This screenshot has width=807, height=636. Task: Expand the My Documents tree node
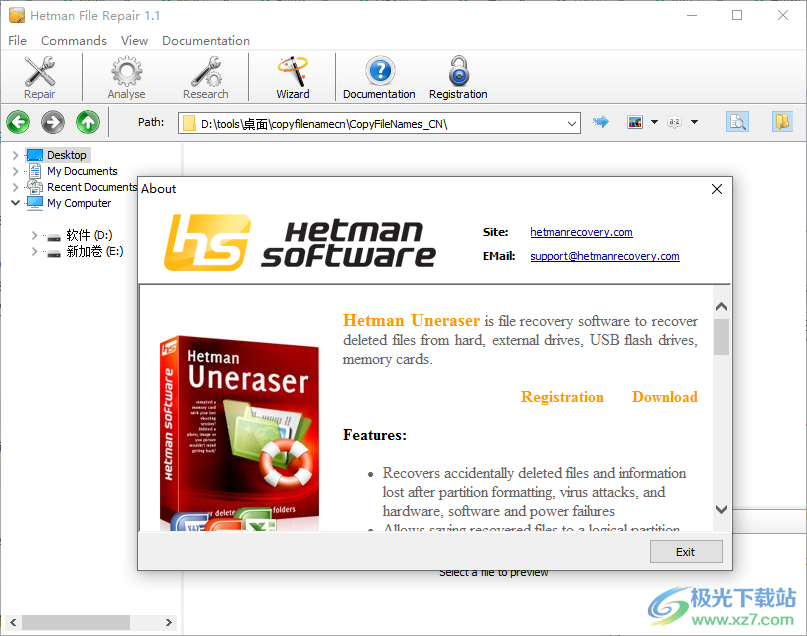[x=15, y=171]
